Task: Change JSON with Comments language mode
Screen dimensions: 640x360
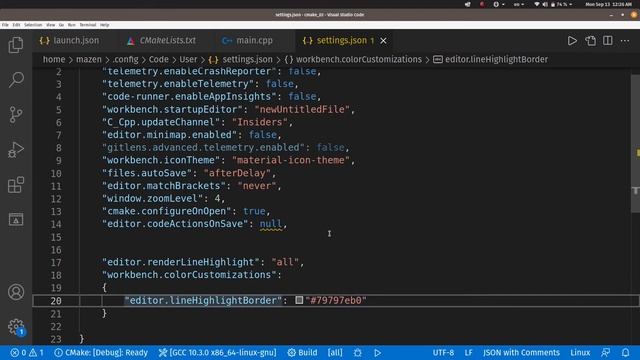Action: click(x=521, y=353)
